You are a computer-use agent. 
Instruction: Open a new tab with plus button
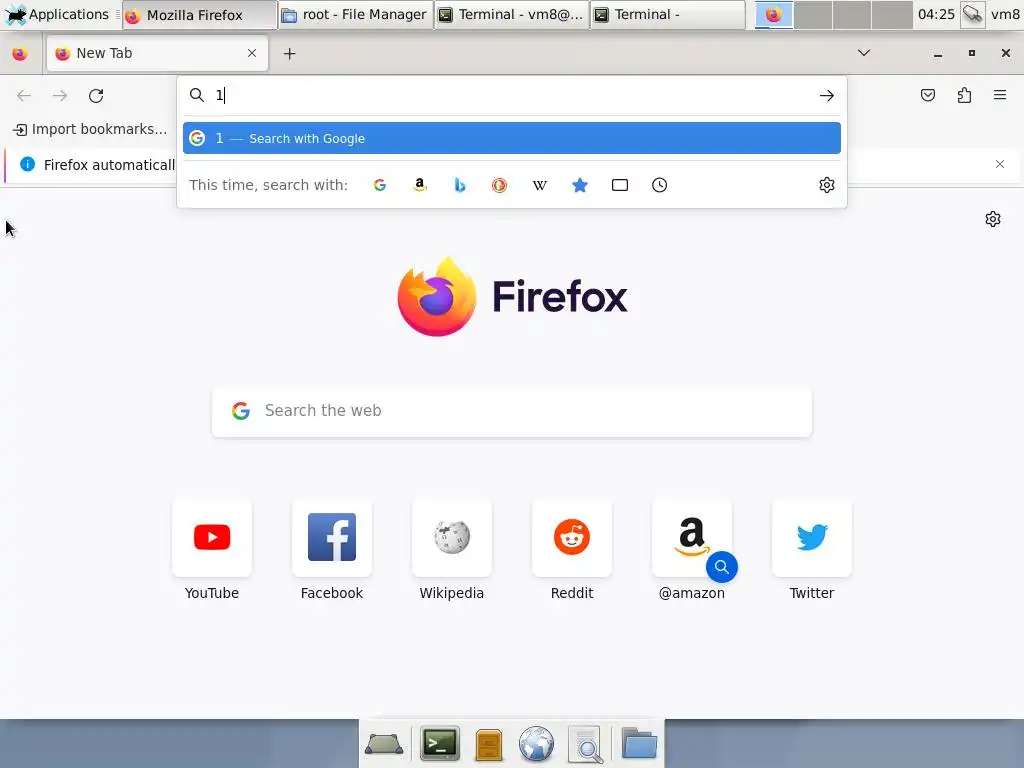pyautogui.click(x=289, y=54)
